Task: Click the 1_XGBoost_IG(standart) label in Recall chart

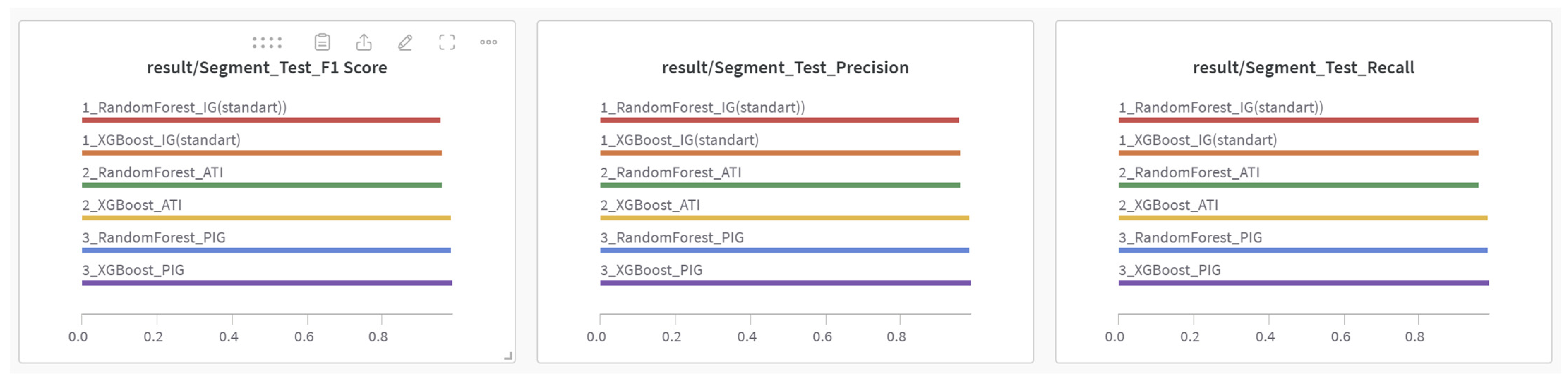Action: point(1197,140)
